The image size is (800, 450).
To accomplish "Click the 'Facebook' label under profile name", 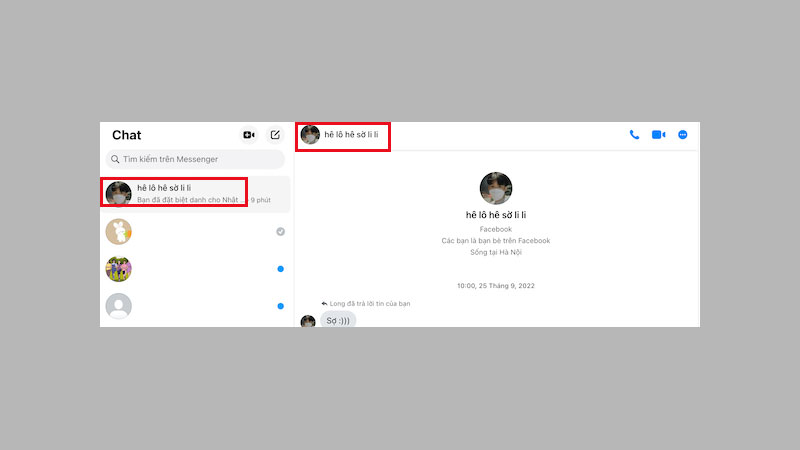I will click(x=496, y=229).
